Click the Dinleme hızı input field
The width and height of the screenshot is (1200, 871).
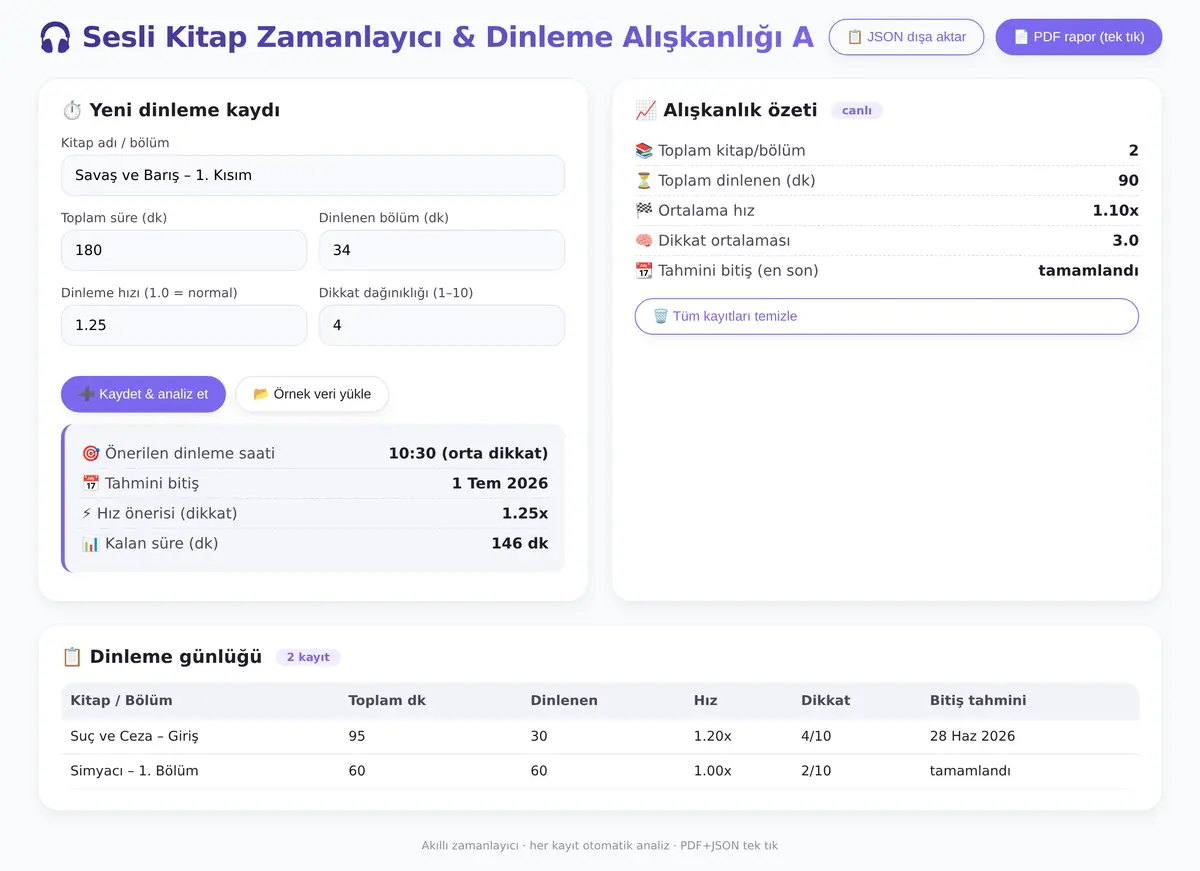point(184,325)
